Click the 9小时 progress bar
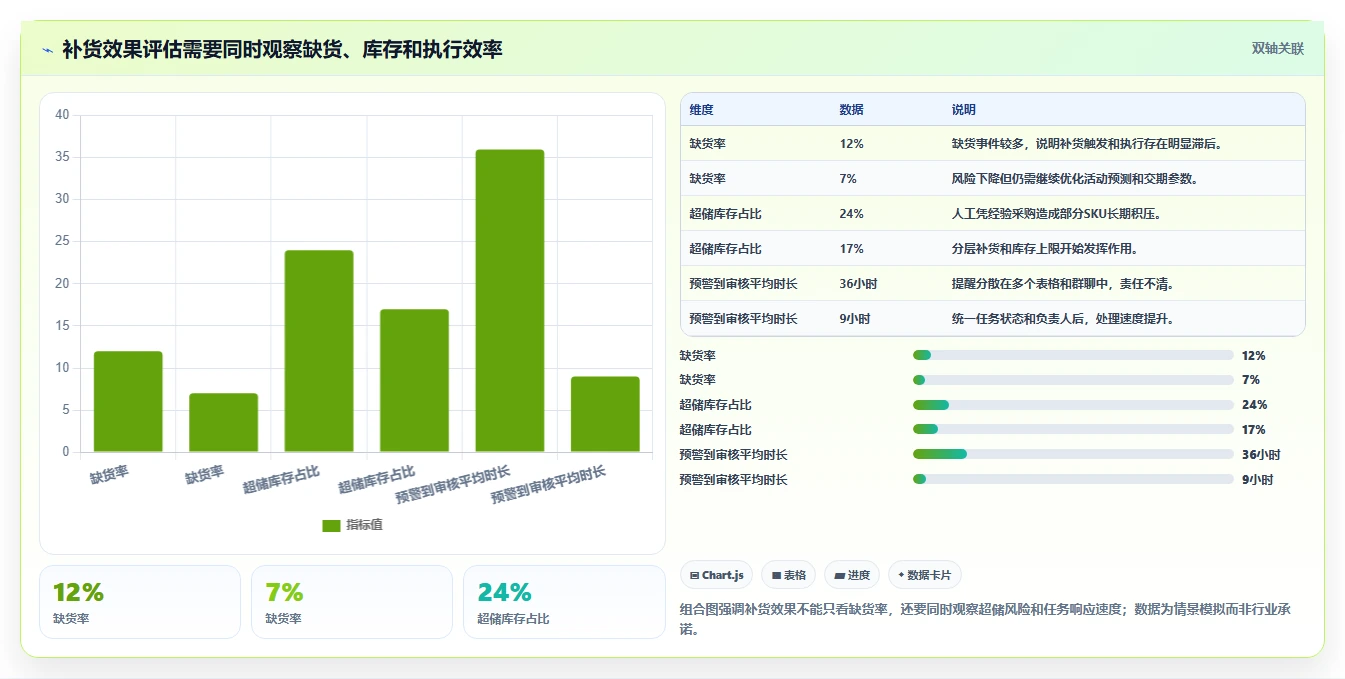This screenshot has height=679, width=1345. tap(1073, 480)
